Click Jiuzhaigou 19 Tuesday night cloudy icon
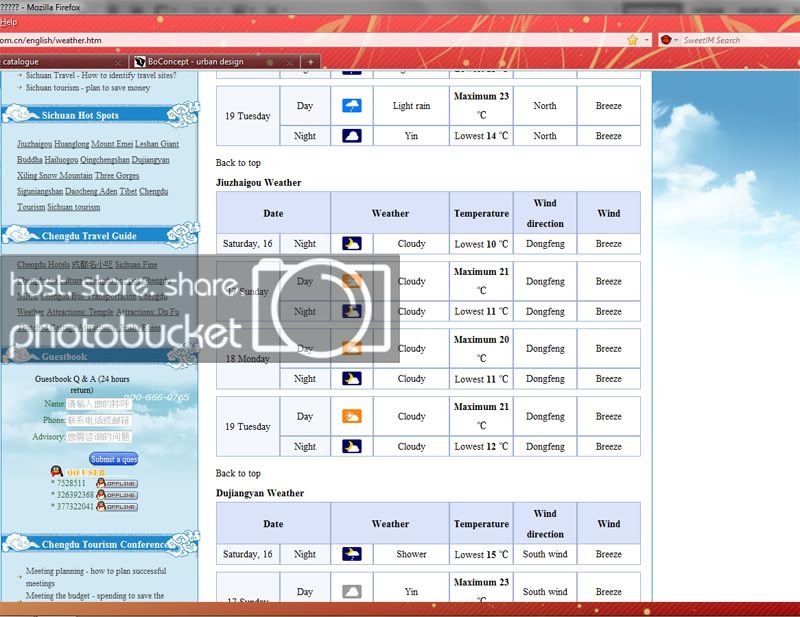800x617 pixels. coord(352,447)
